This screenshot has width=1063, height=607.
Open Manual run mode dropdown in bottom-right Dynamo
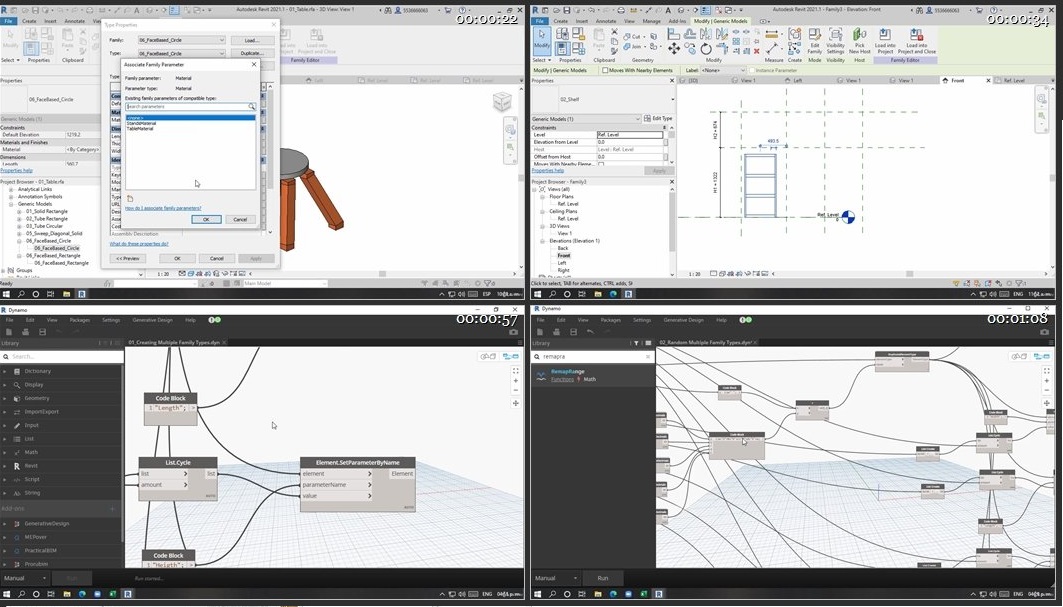(x=556, y=578)
